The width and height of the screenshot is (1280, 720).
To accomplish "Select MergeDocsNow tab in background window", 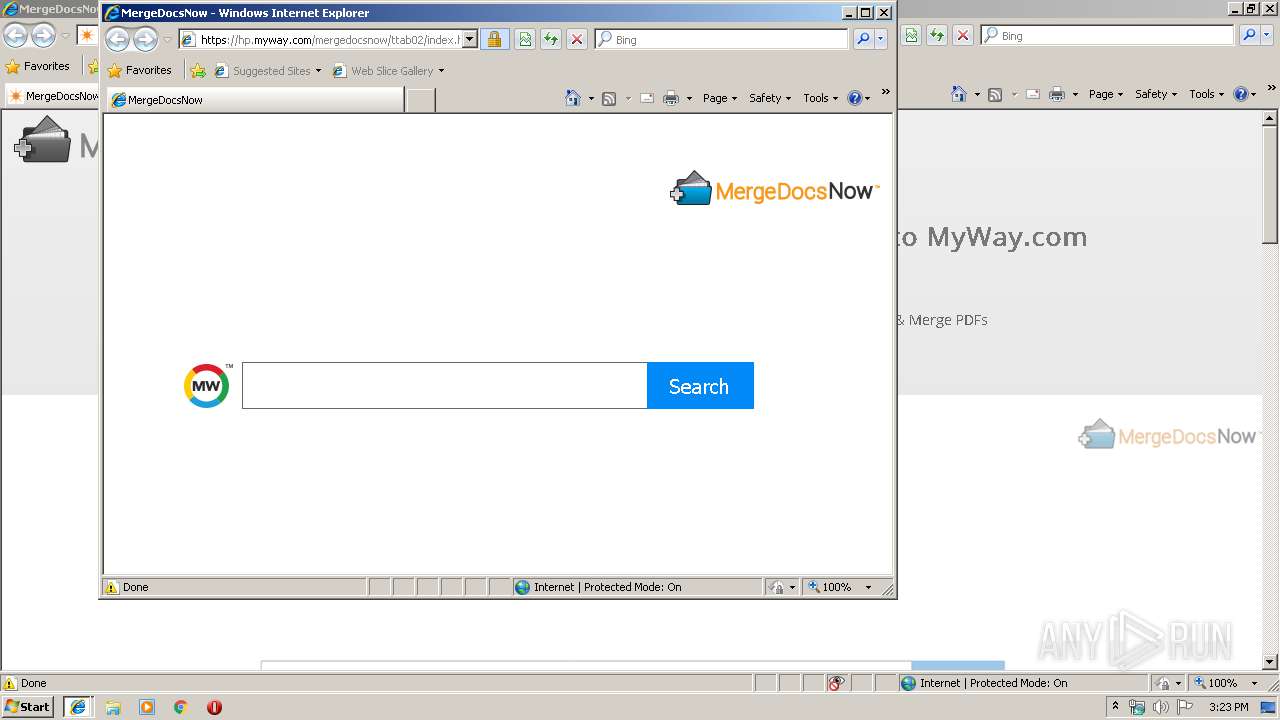I will pos(52,96).
